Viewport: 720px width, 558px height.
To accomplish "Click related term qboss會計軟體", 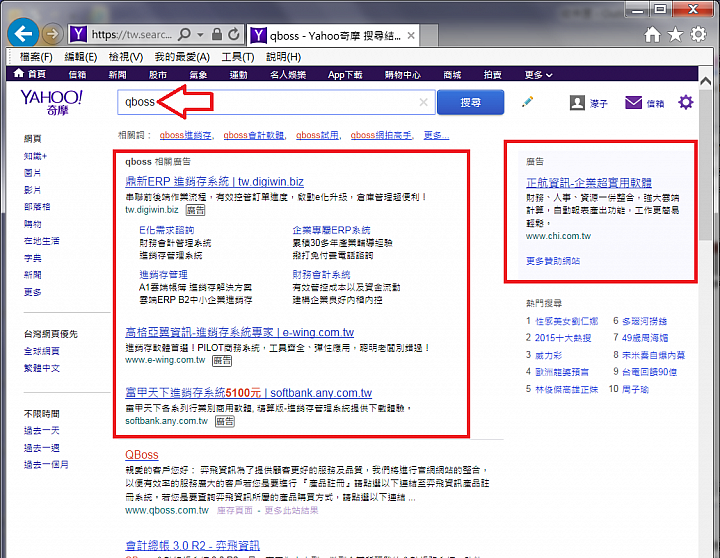I will 253,135.
